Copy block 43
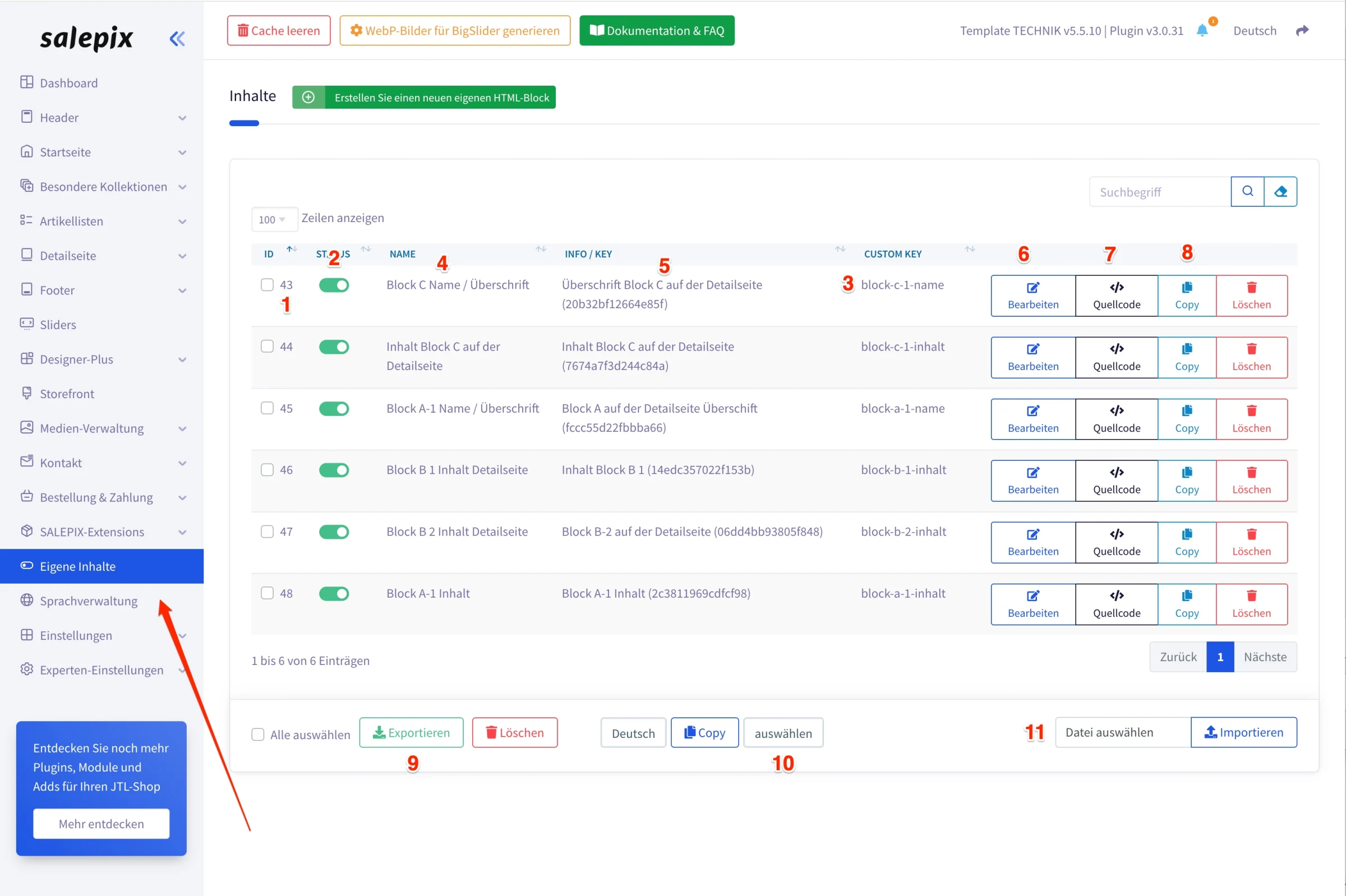Screen dimensions: 1346x896 pyautogui.click(x=1187, y=296)
